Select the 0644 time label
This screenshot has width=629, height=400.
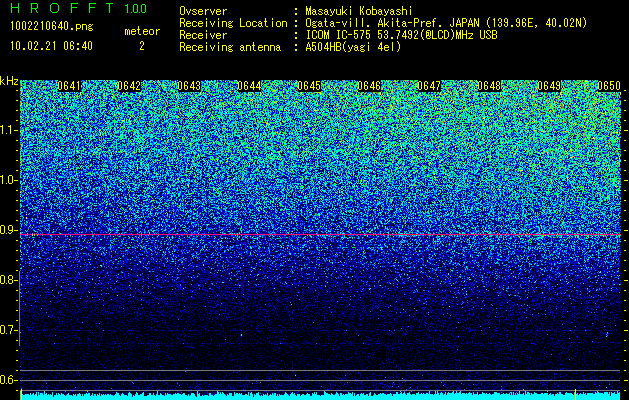tap(249, 86)
